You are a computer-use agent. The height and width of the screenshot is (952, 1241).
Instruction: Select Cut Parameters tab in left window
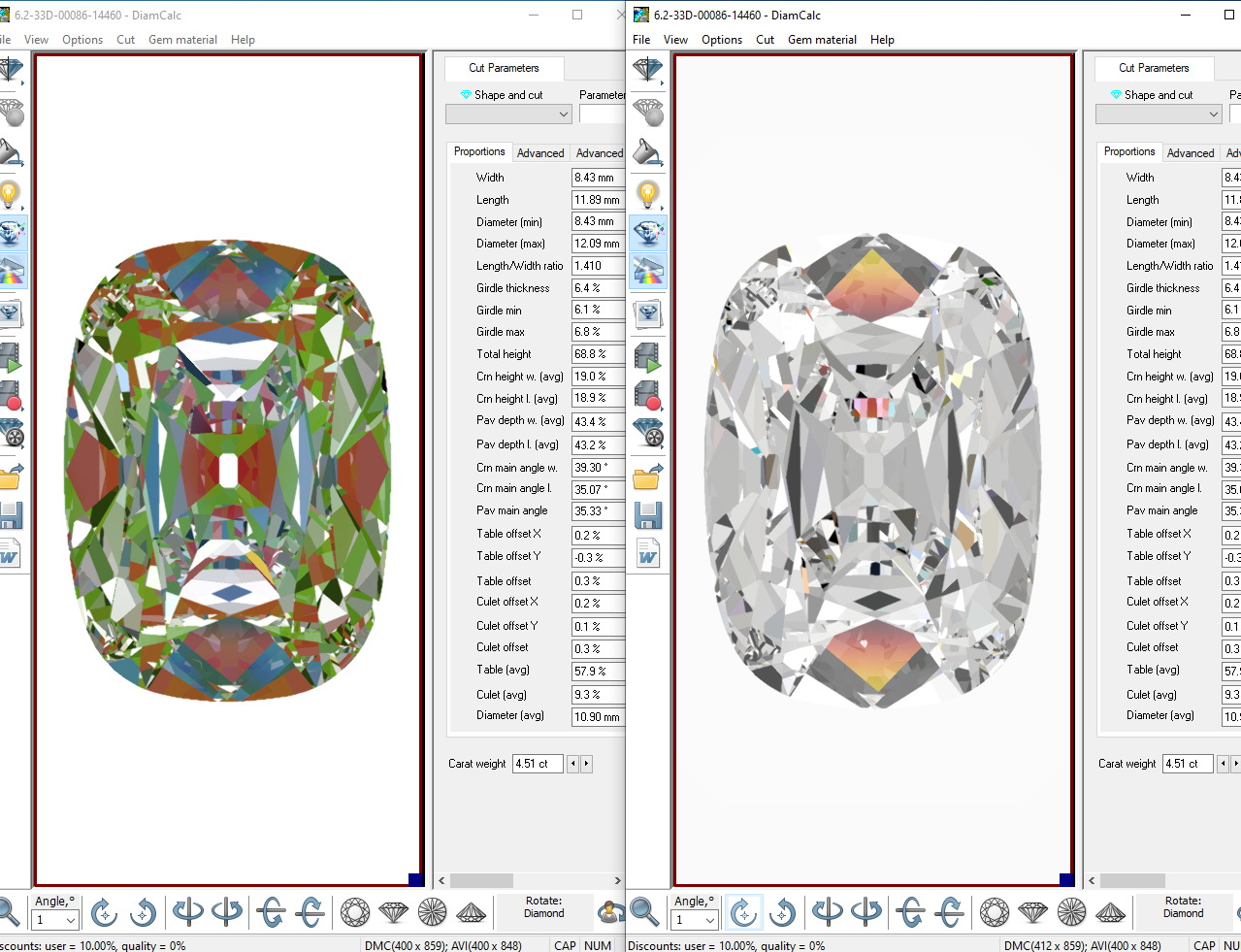pos(504,68)
